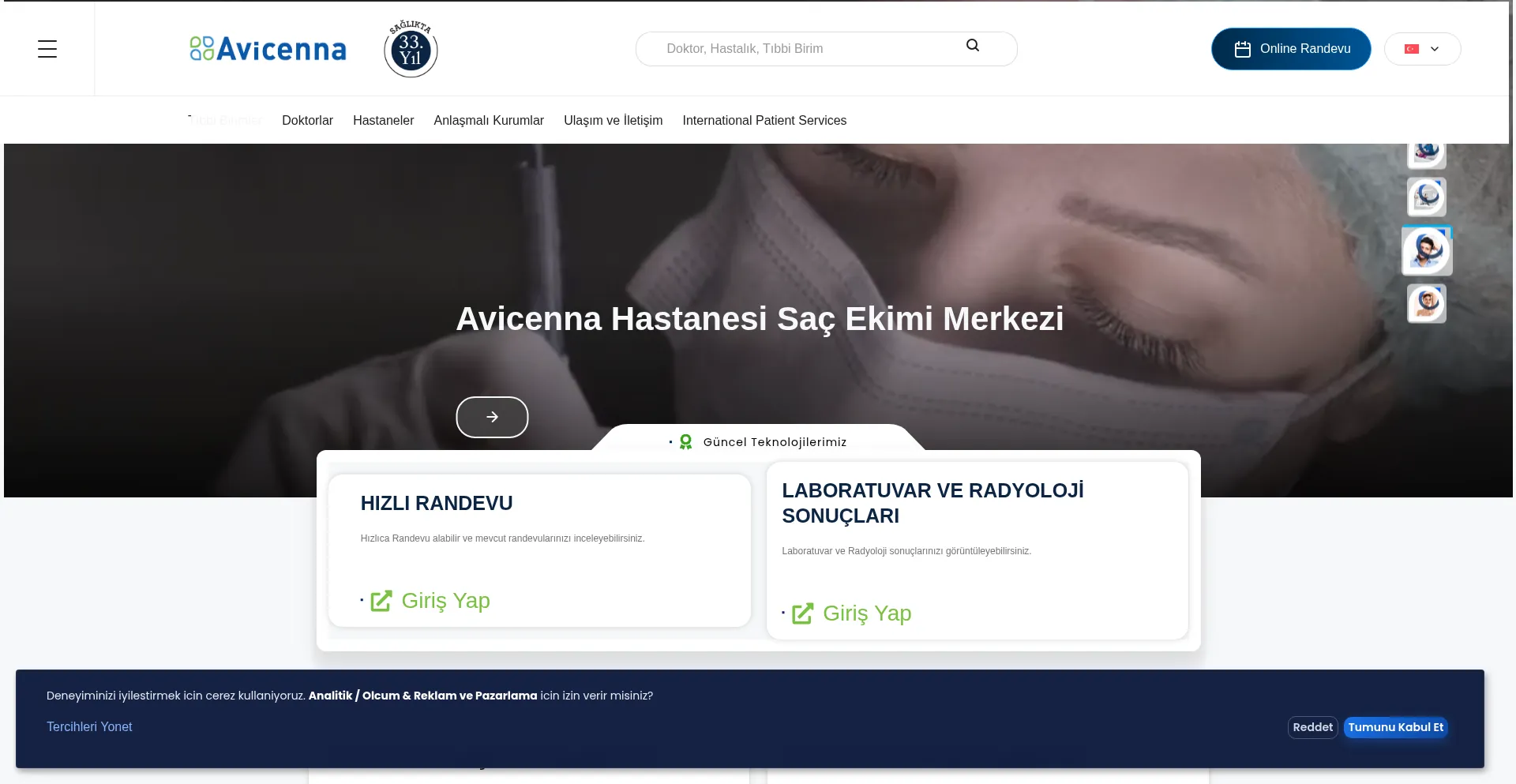Click the magnifier search icon
The height and width of the screenshot is (784, 1516).
973,46
